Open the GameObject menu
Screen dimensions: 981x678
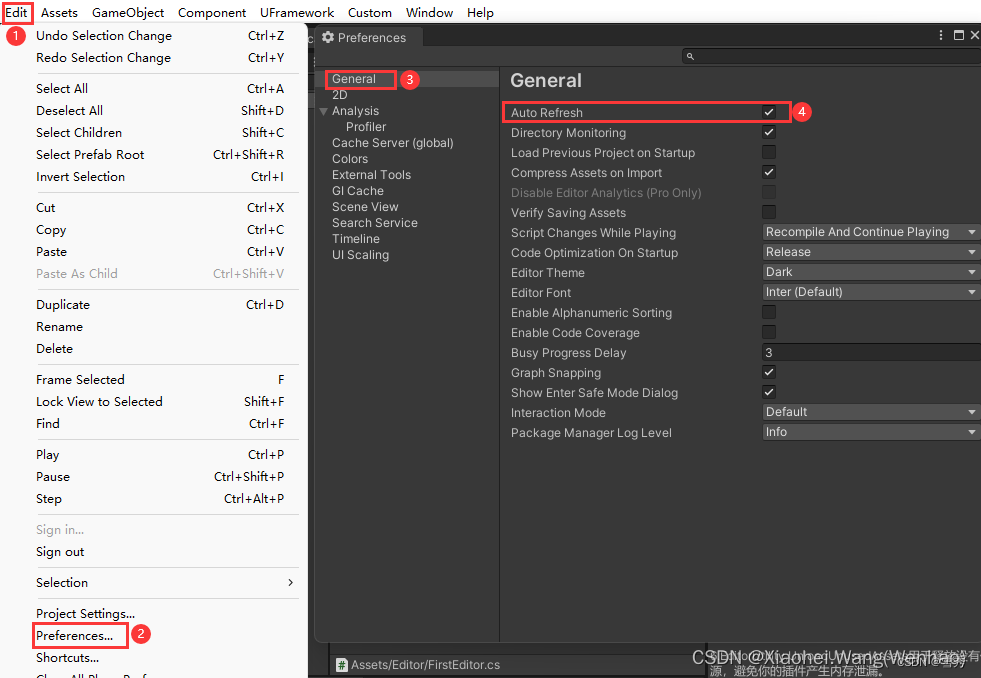(128, 13)
